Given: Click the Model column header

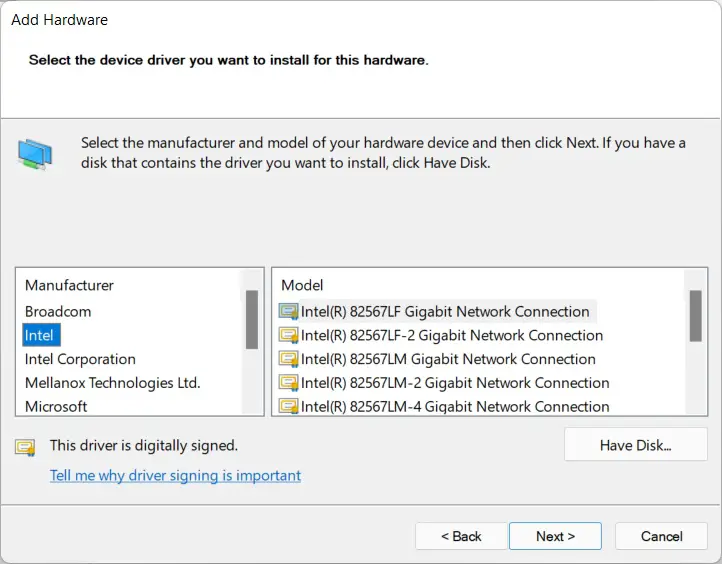Looking at the screenshot, I should [302, 285].
